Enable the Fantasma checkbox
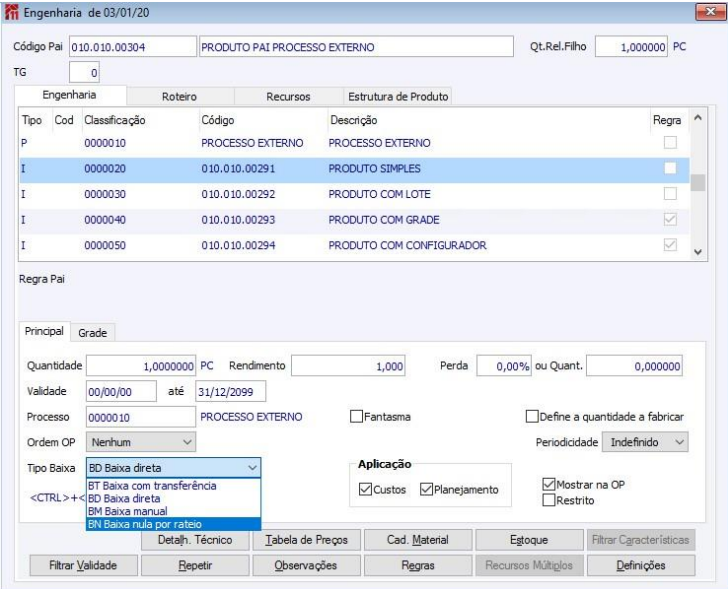Image resolution: width=728 pixels, height=589 pixels. [x=356, y=417]
